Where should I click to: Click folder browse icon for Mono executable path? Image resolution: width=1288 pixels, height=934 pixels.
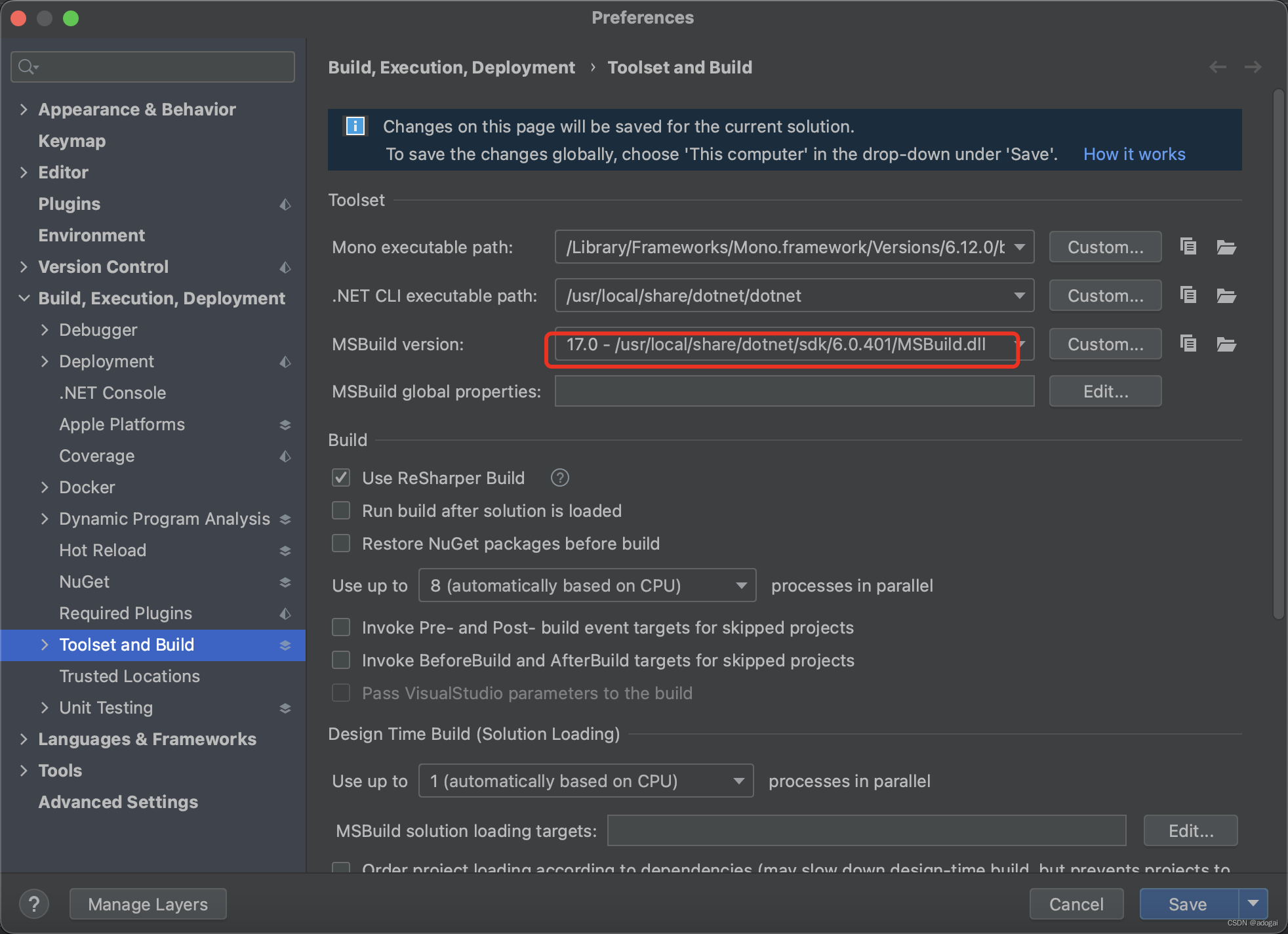pyautogui.click(x=1226, y=247)
